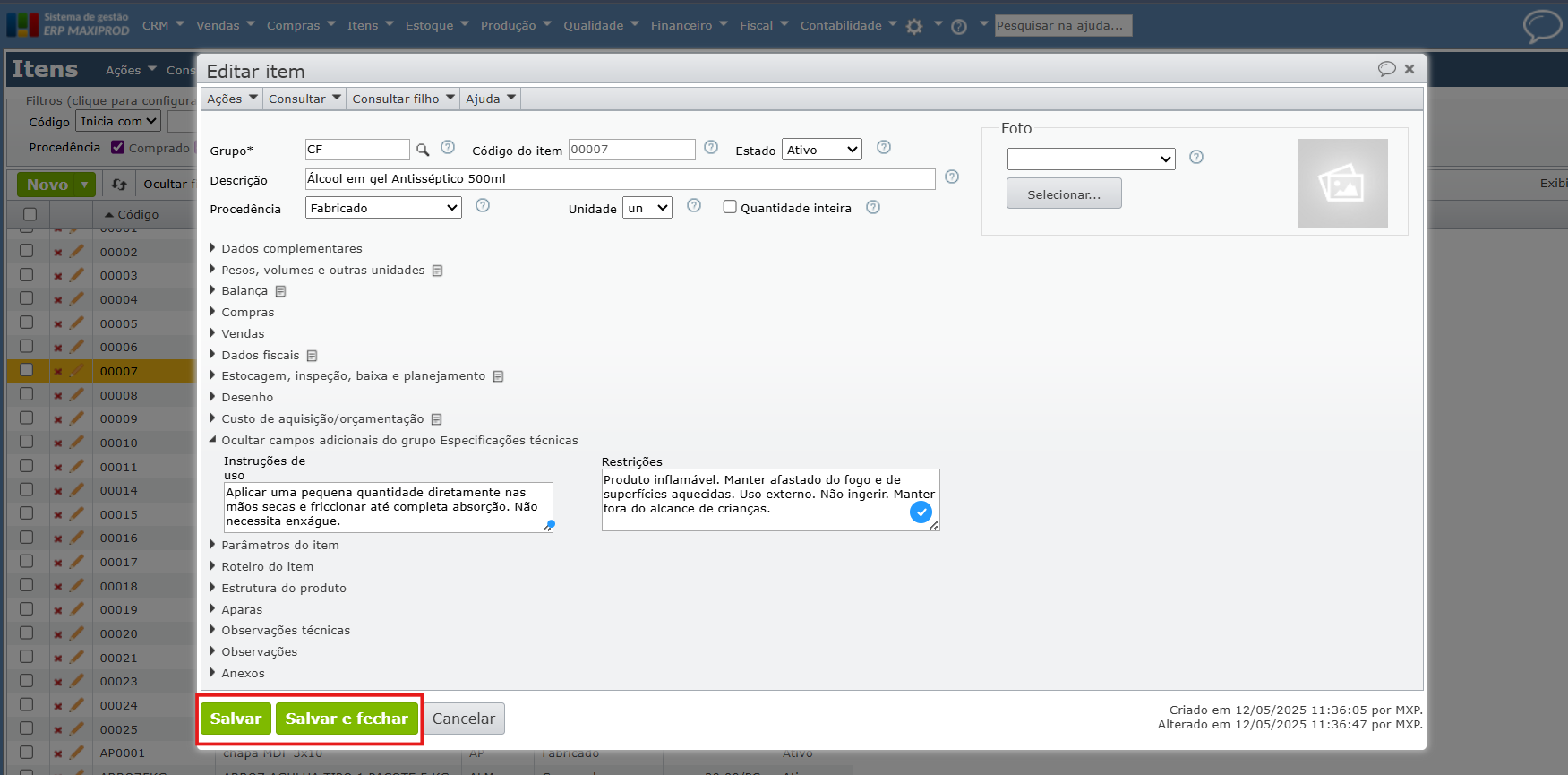The width and height of the screenshot is (1568, 775).
Task: Toggle the Quantidade inteira checkbox
Action: pyautogui.click(x=730, y=207)
